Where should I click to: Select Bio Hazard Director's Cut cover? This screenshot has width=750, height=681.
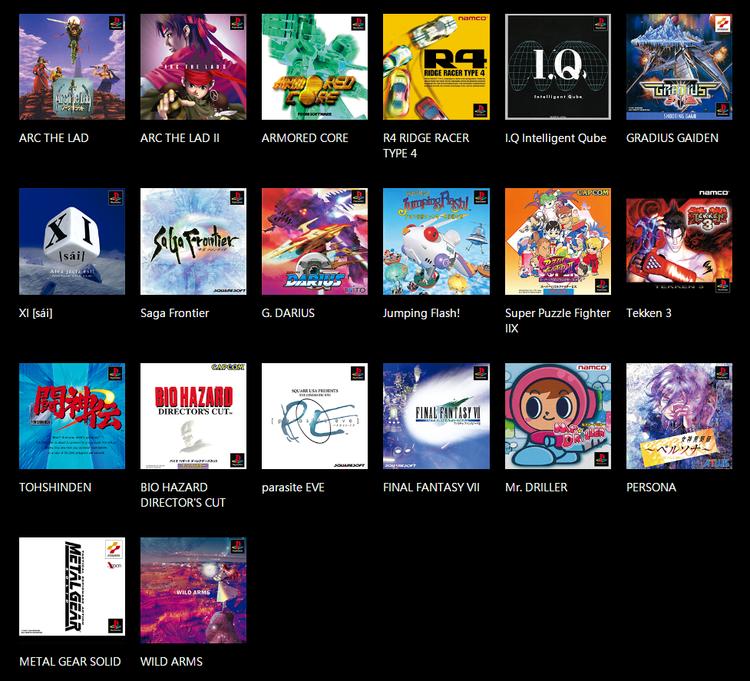click(193, 416)
